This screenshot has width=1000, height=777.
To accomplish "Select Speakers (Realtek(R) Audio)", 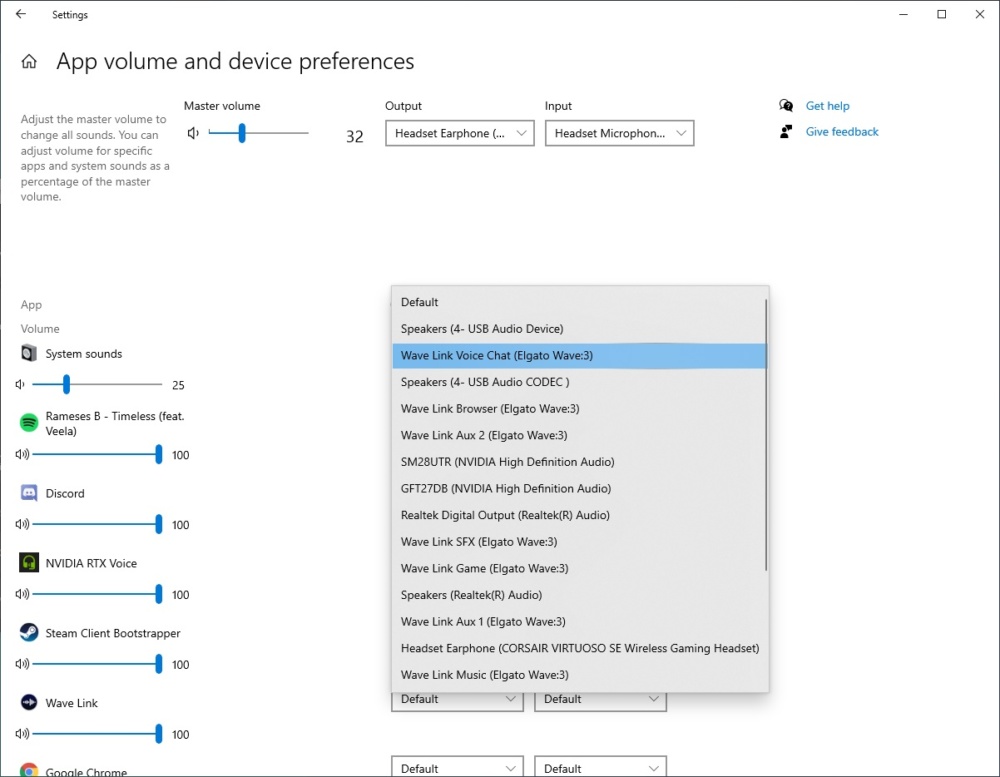I will [579, 595].
